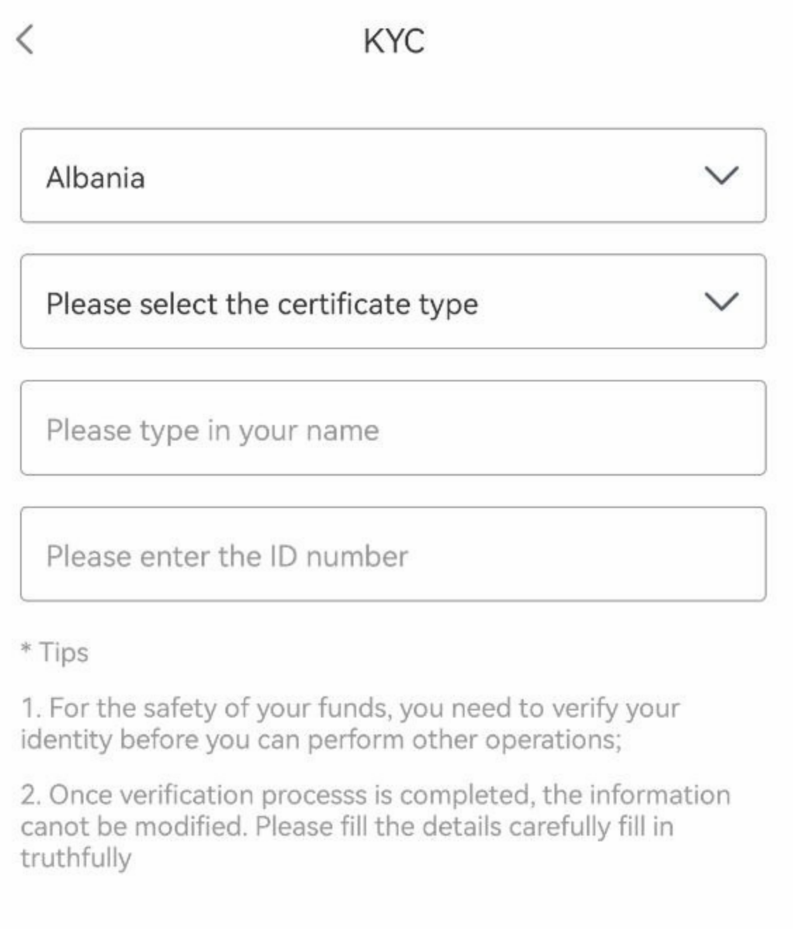This screenshot has height=929, width=793.
Task: Click the 'Please type in your name' placeholder
Action: [213, 431]
